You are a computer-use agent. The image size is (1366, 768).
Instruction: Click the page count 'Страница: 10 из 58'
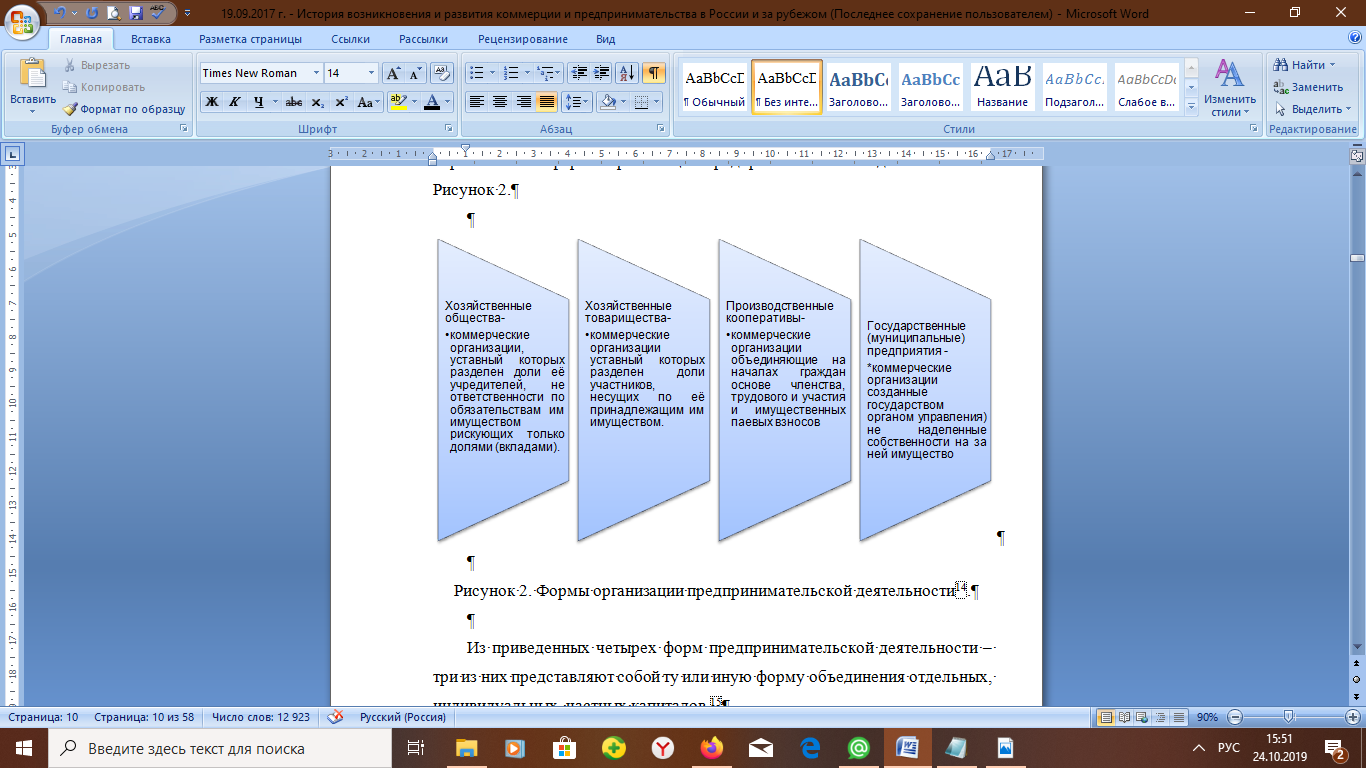tap(145, 717)
